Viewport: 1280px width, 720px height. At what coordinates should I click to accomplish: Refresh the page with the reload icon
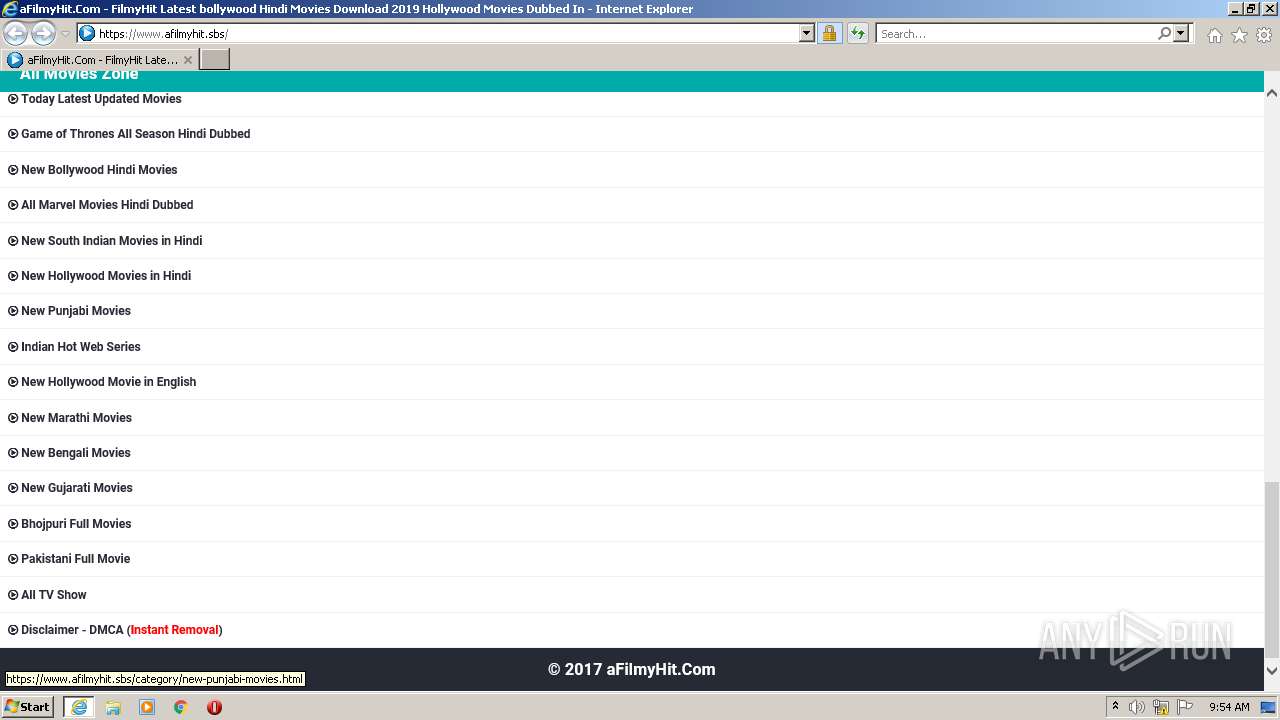tap(858, 33)
